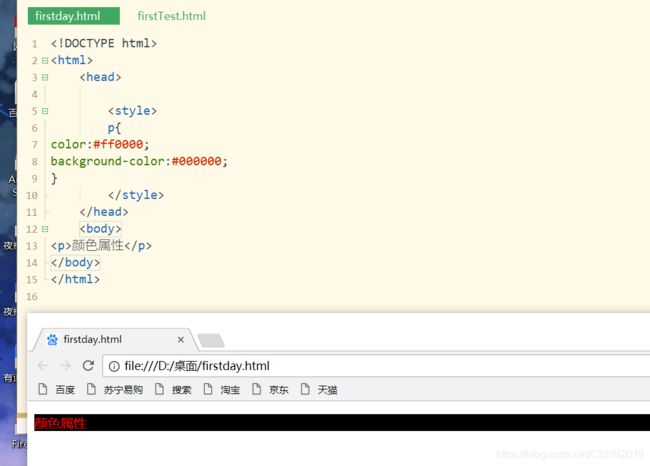Viewport: 650px width, 466px height.
Task: Click the closing </body> tag line
Action: coord(75,263)
